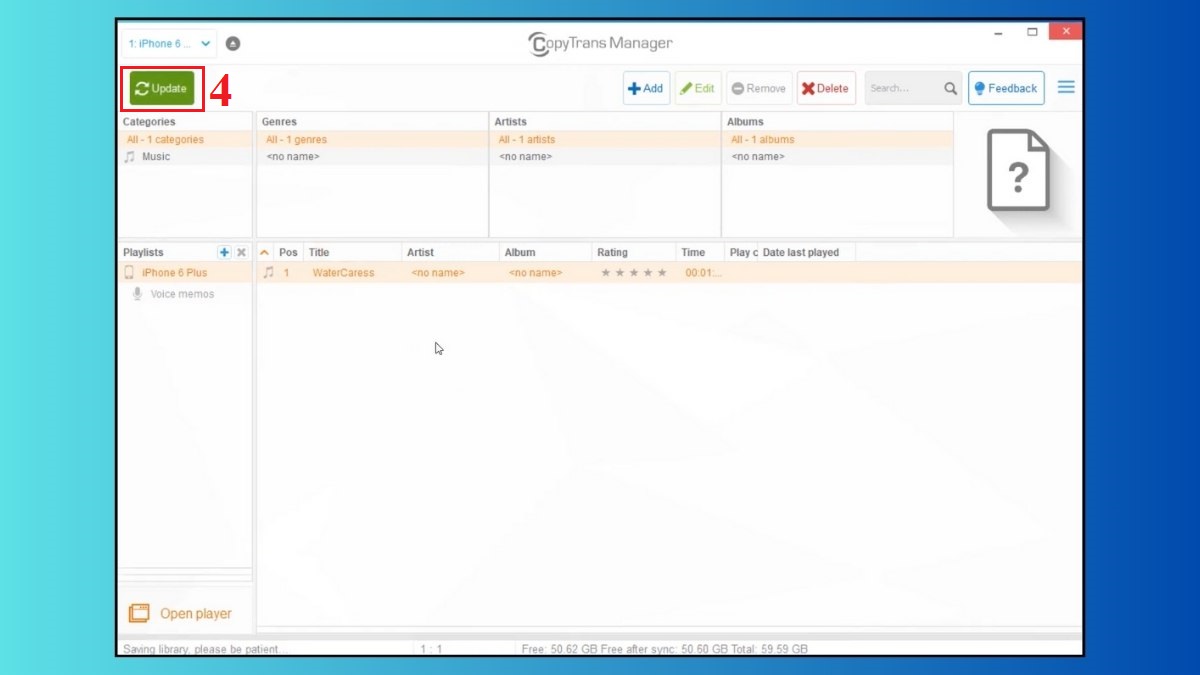Image resolution: width=1200 pixels, height=675 pixels.
Task: Focus the Search input field
Action: point(902,88)
